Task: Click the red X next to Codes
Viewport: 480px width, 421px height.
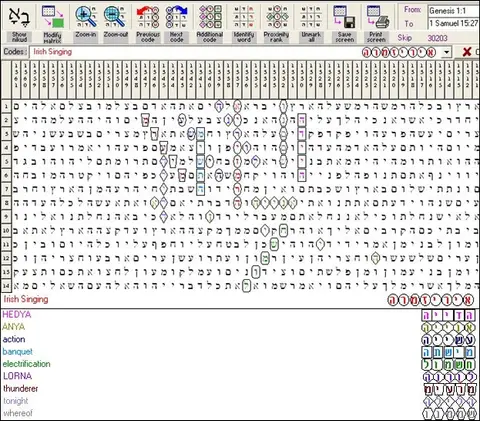Action: (x=467, y=52)
